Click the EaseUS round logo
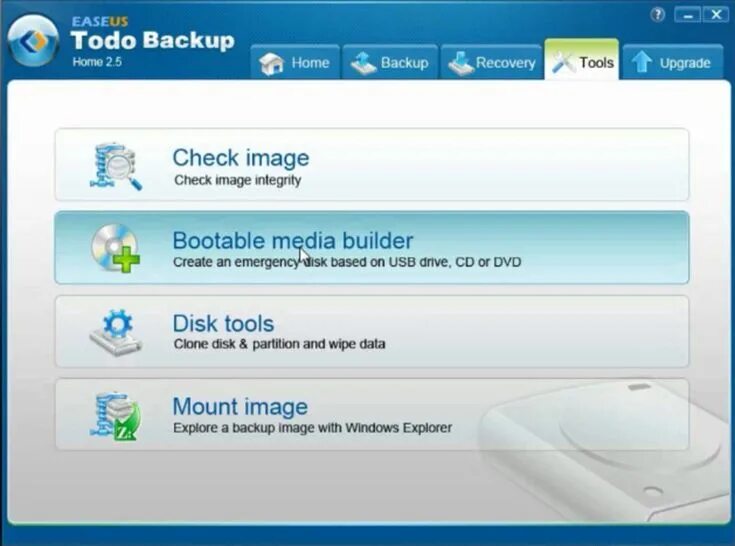This screenshot has height=546, width=735. [x=34, y=40]
